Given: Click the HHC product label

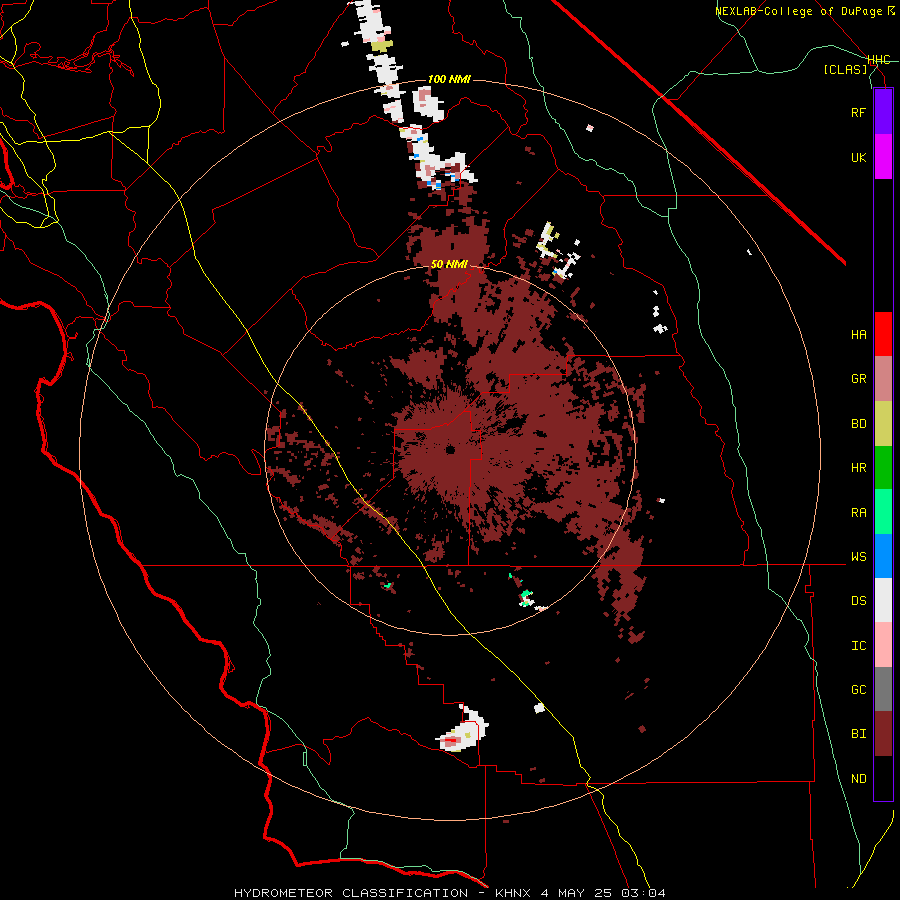Looking at the screenshot, I should pos(878,60).
